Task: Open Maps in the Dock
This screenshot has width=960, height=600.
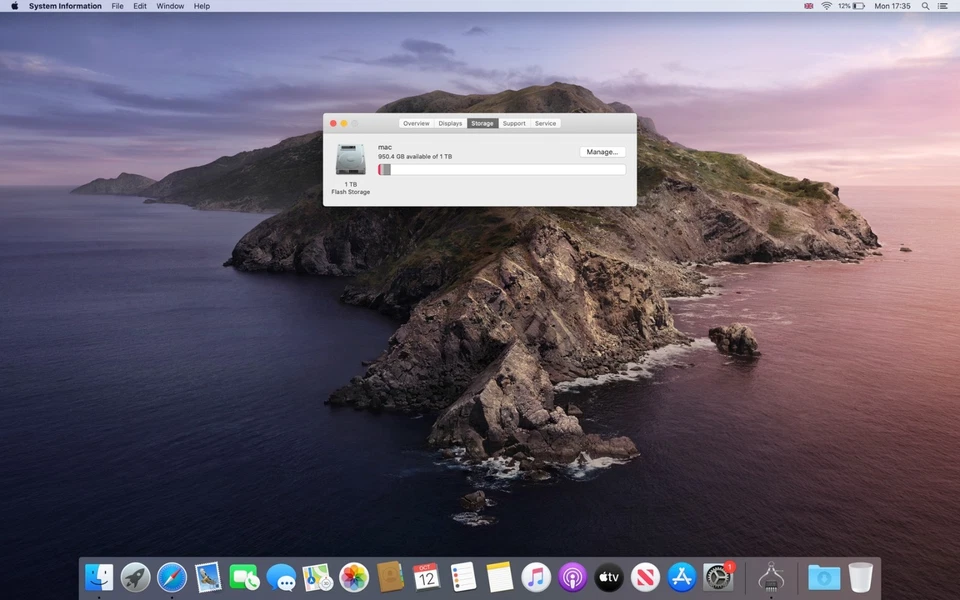Action: (x=317, y=577)
